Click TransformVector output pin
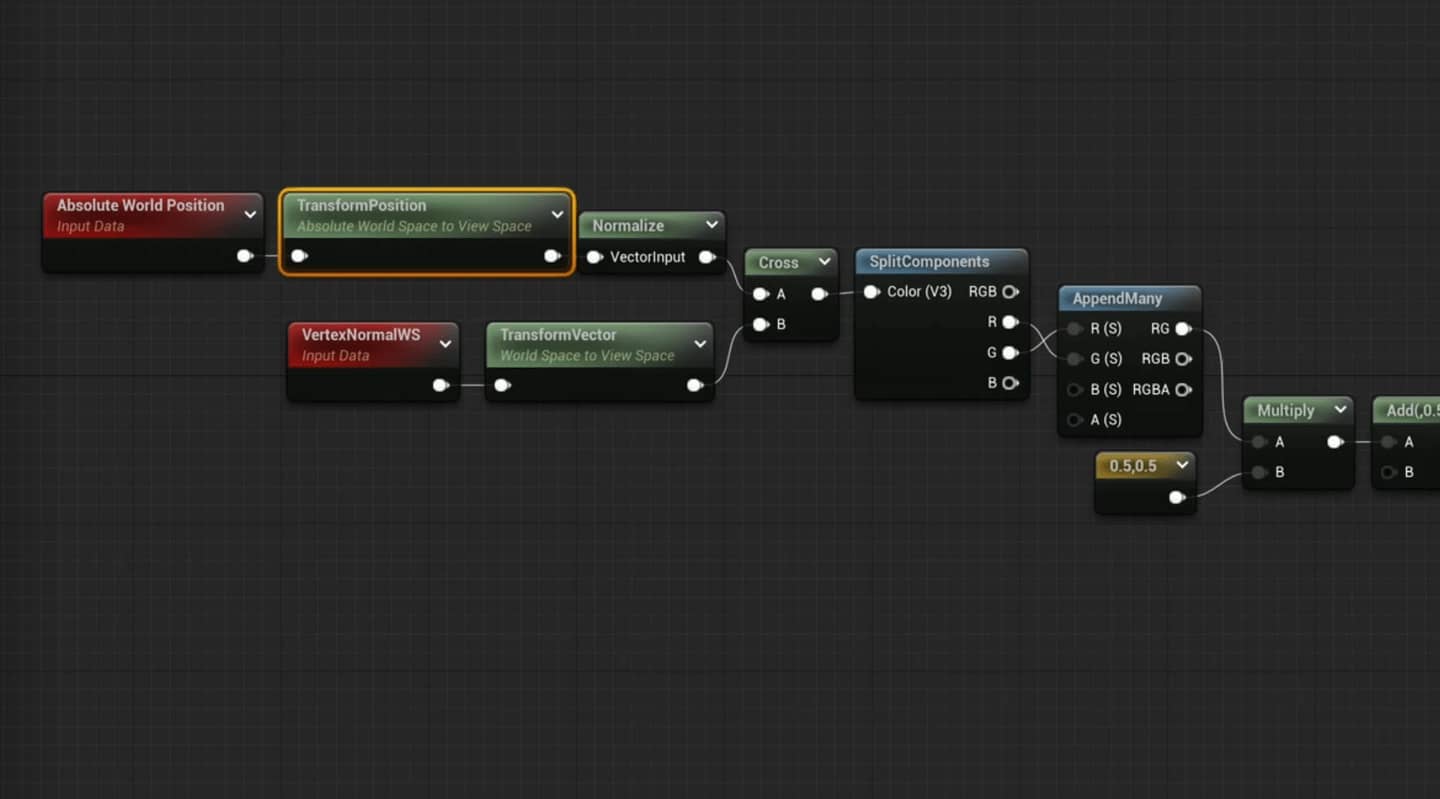The height and width of the screenshot is (799, 1440). tap(695, 385)
